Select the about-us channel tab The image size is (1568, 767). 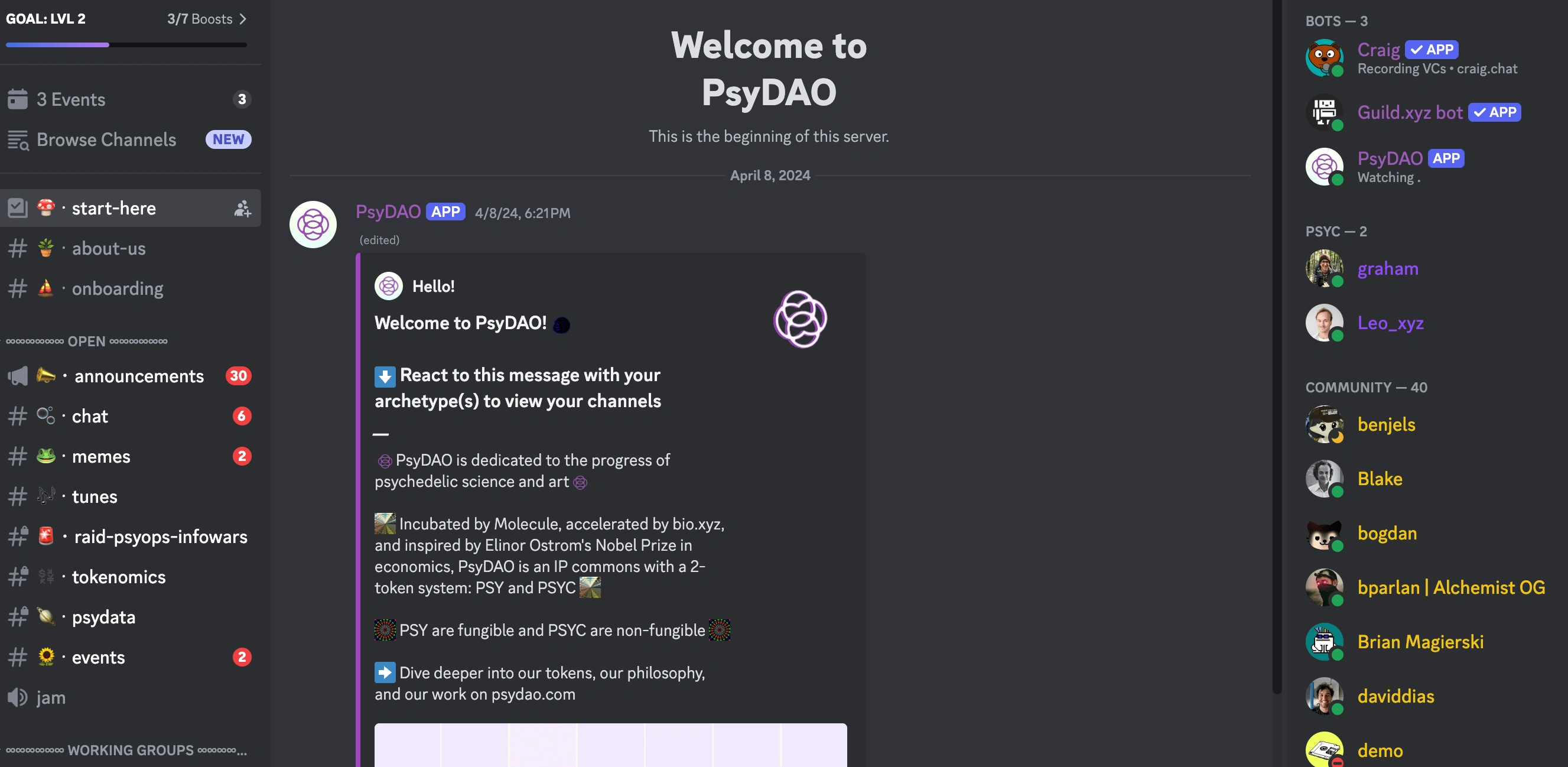coord(109,248)
